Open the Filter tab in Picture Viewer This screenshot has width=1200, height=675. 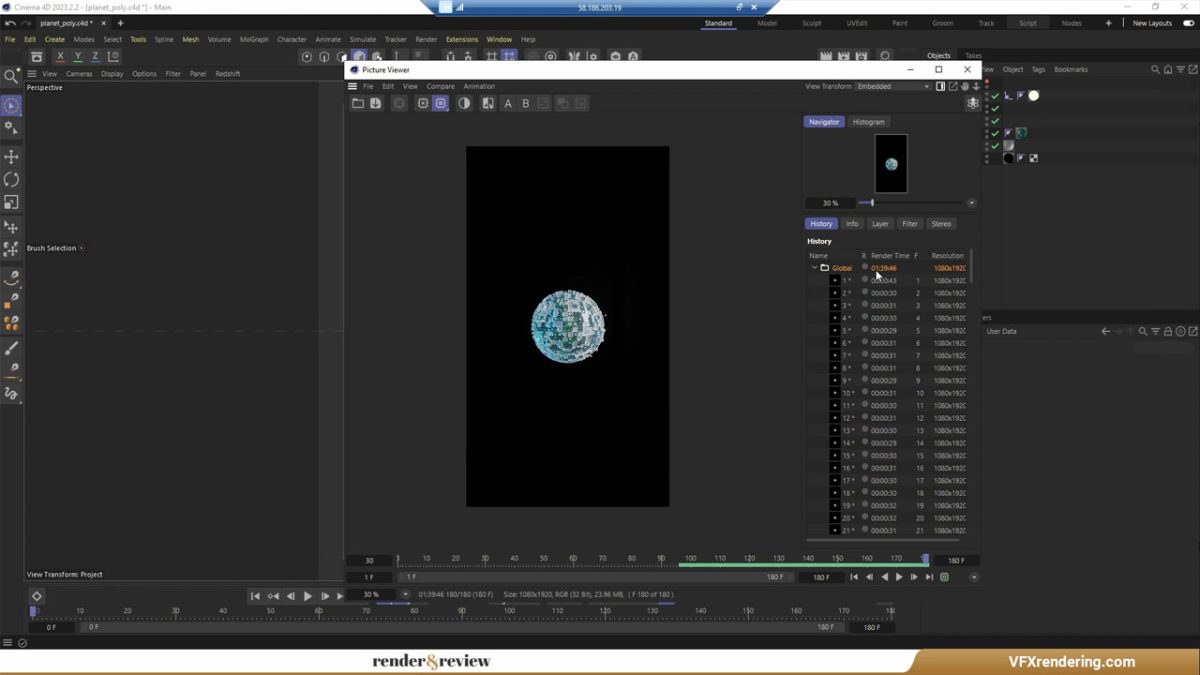(x=909, y=224)
